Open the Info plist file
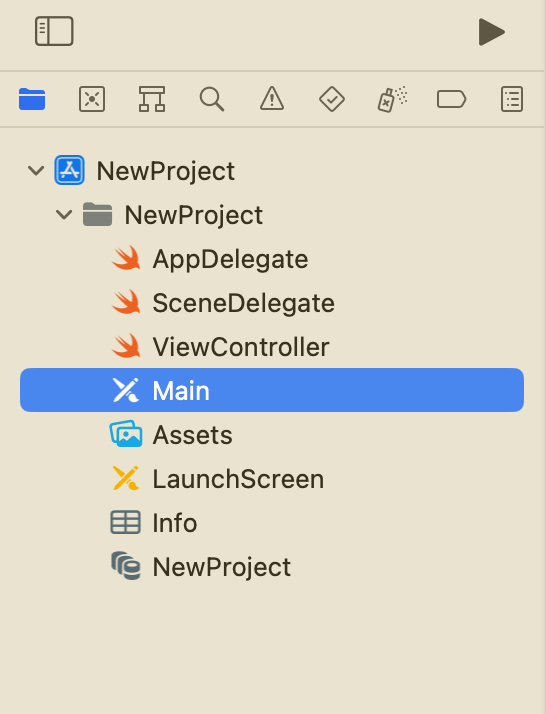The height and width of the screenshot is (714, 546). [x=272, y=522]
